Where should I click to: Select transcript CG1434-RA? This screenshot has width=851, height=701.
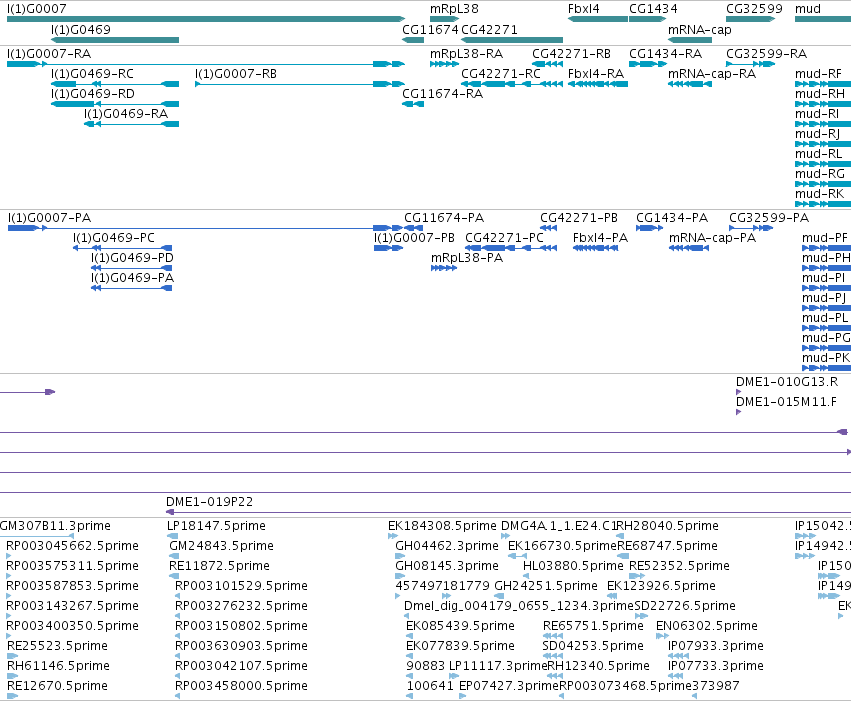coord(647,64)
